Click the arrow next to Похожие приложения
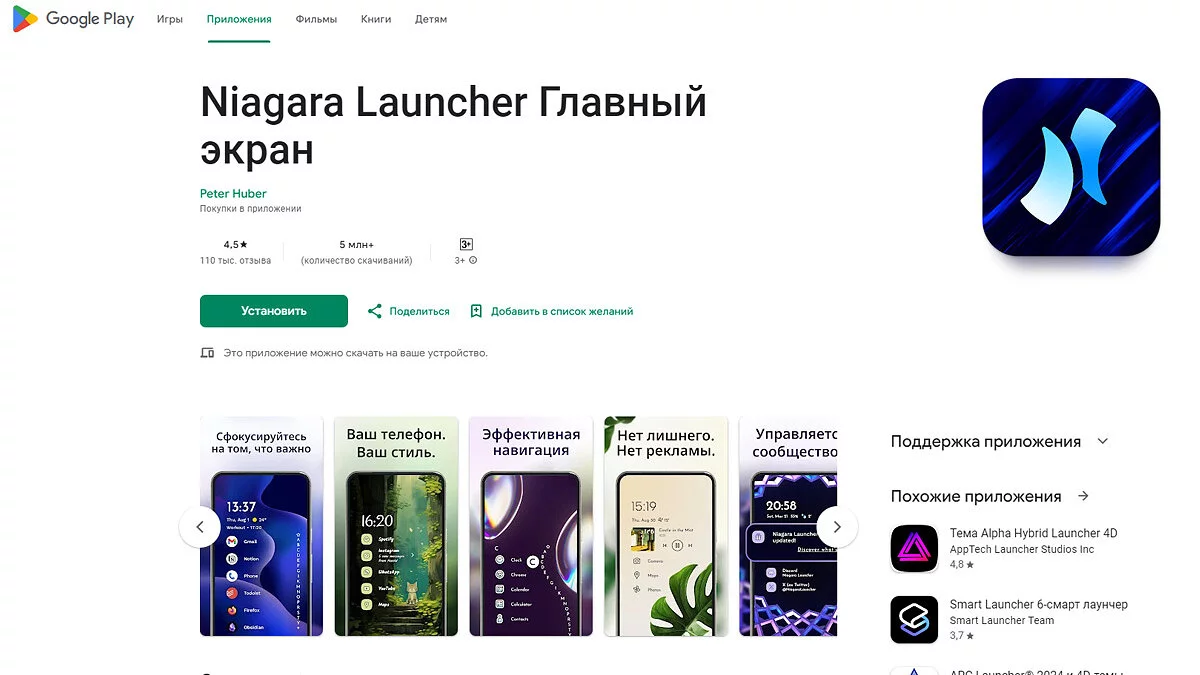 (1083, 496)
